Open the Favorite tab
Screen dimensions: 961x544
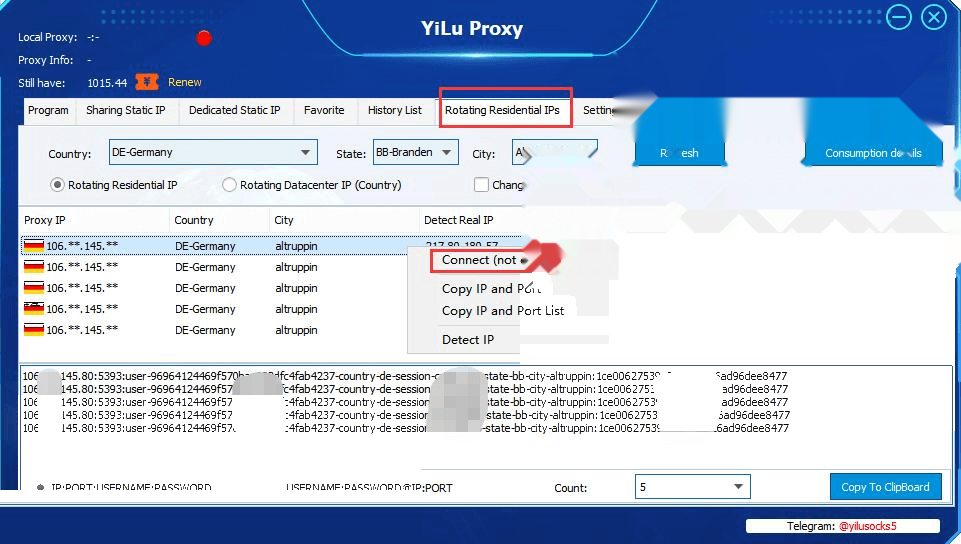324,110
